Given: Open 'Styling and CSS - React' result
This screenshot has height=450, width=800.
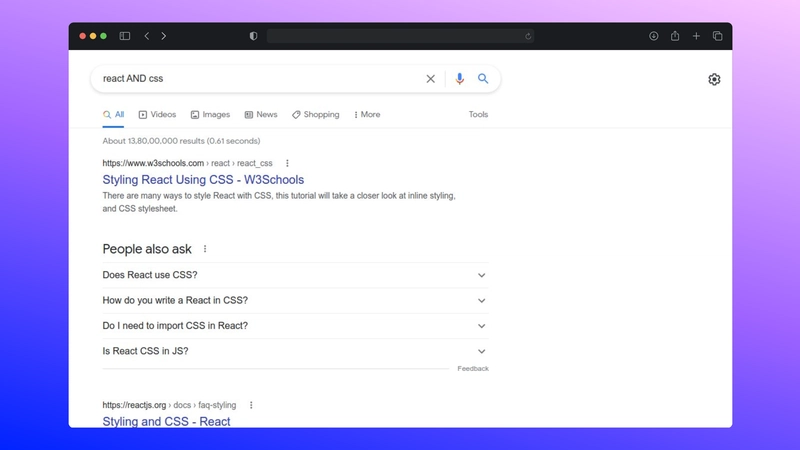Looking at the screenshot, I should pos(166,421).
